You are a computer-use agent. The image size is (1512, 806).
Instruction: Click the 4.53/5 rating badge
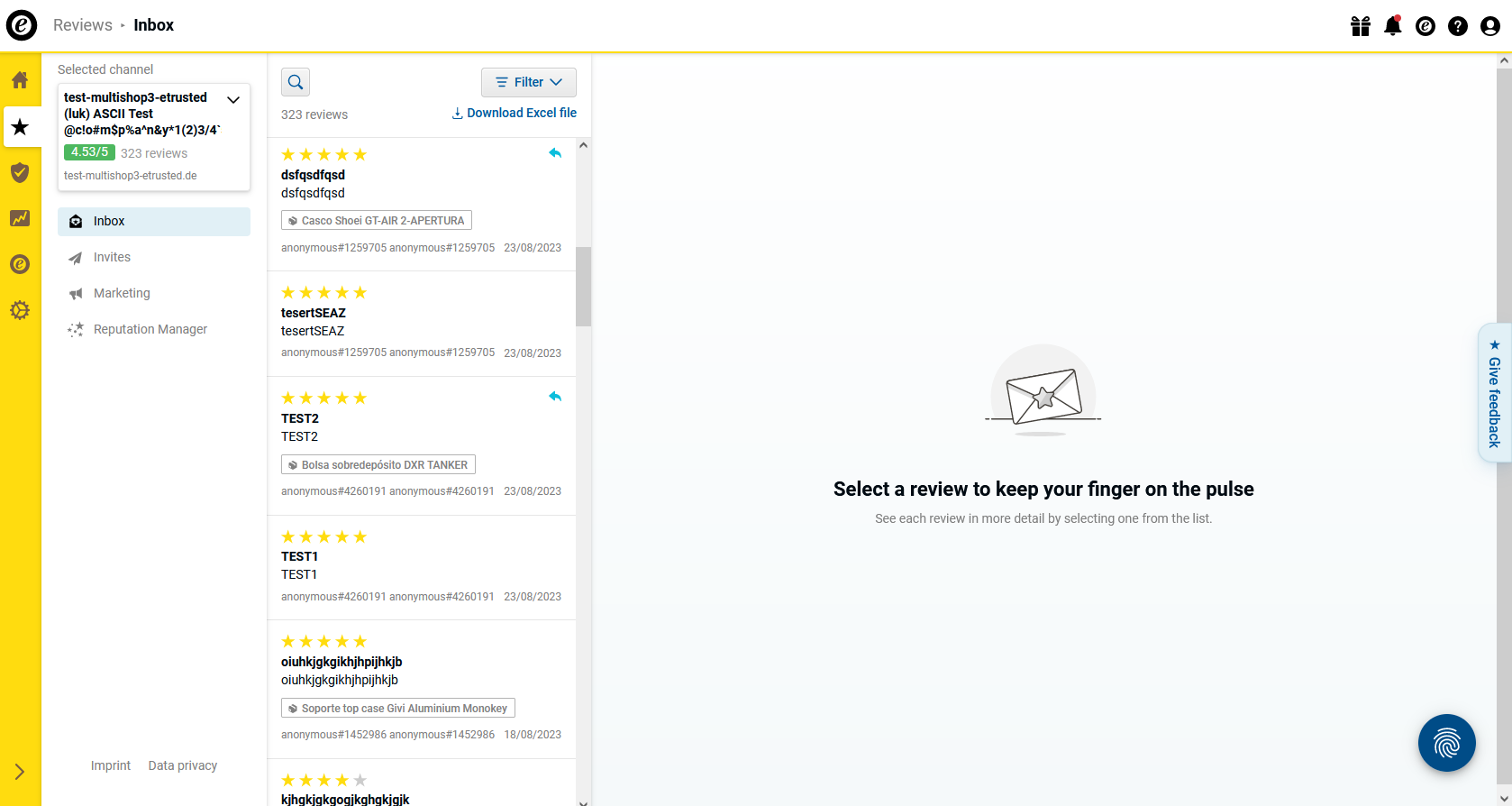[x=89, y=152]
